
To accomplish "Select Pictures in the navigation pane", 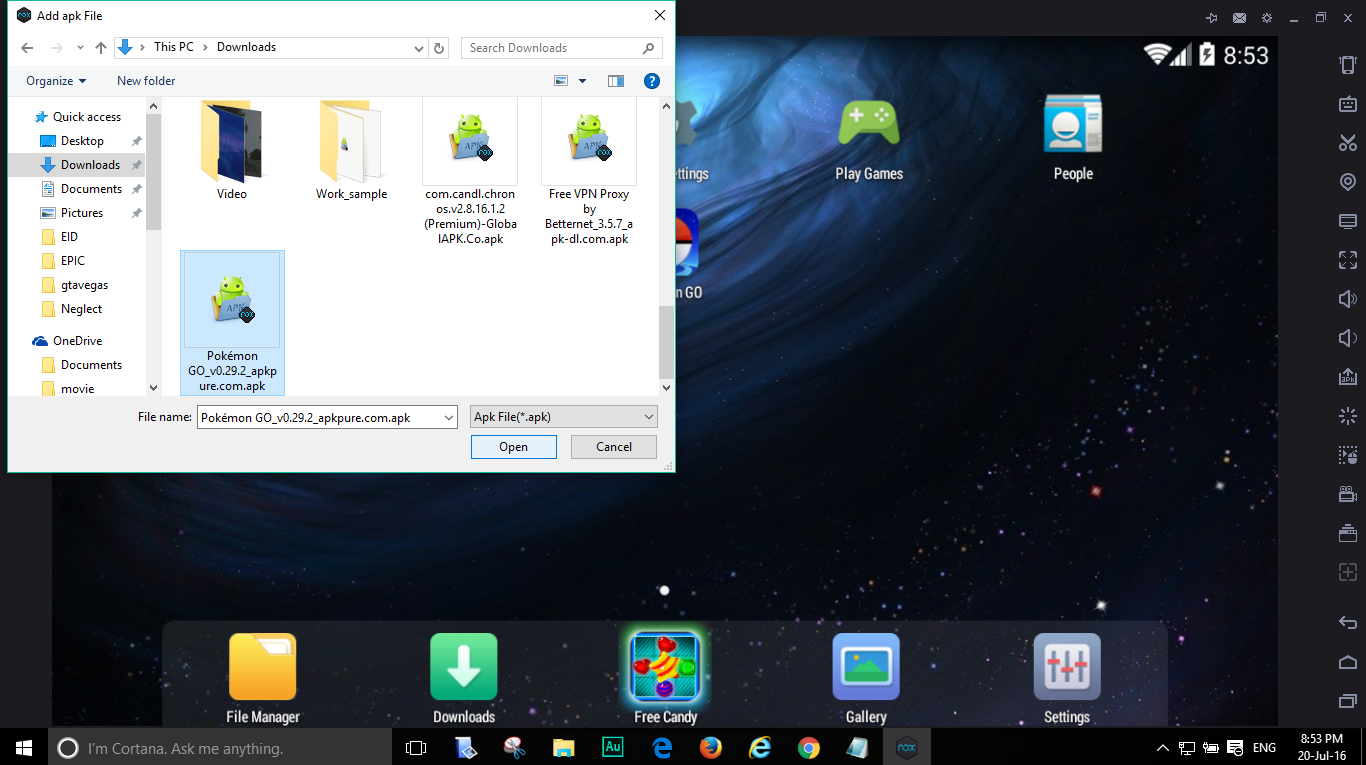I will point(82,213).
